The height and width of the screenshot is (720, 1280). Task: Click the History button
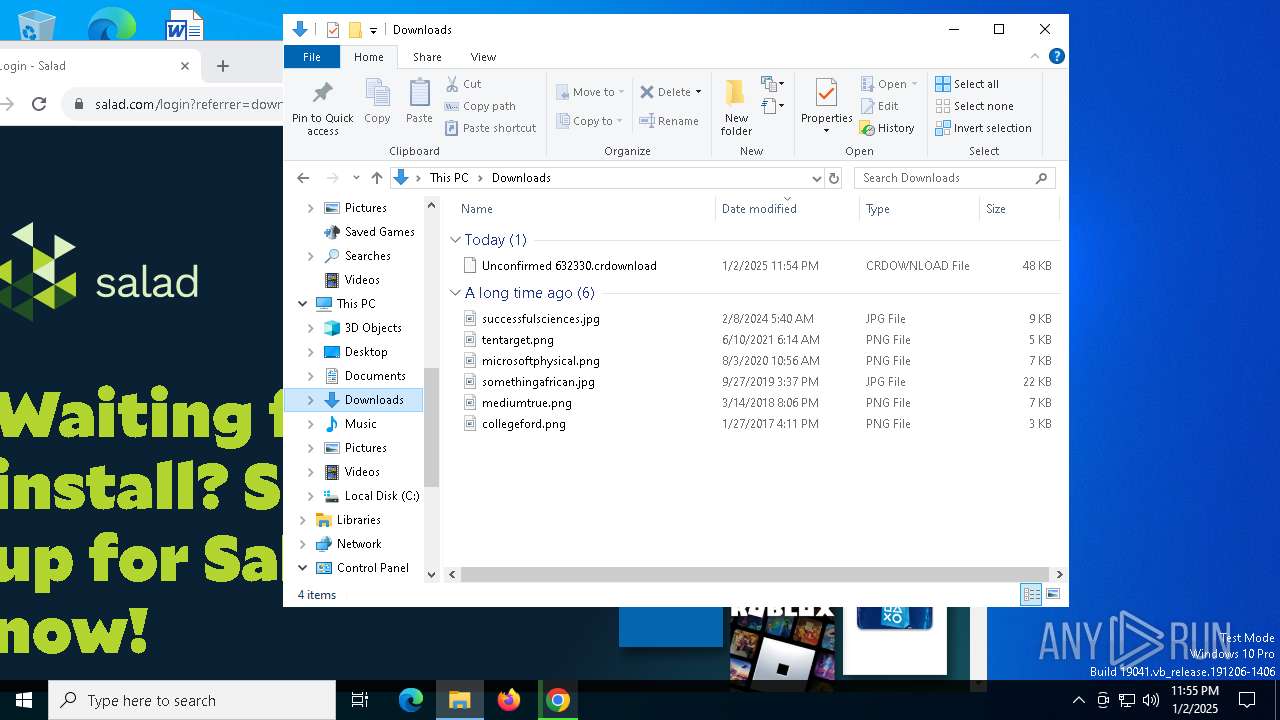(x=887, y=128)
